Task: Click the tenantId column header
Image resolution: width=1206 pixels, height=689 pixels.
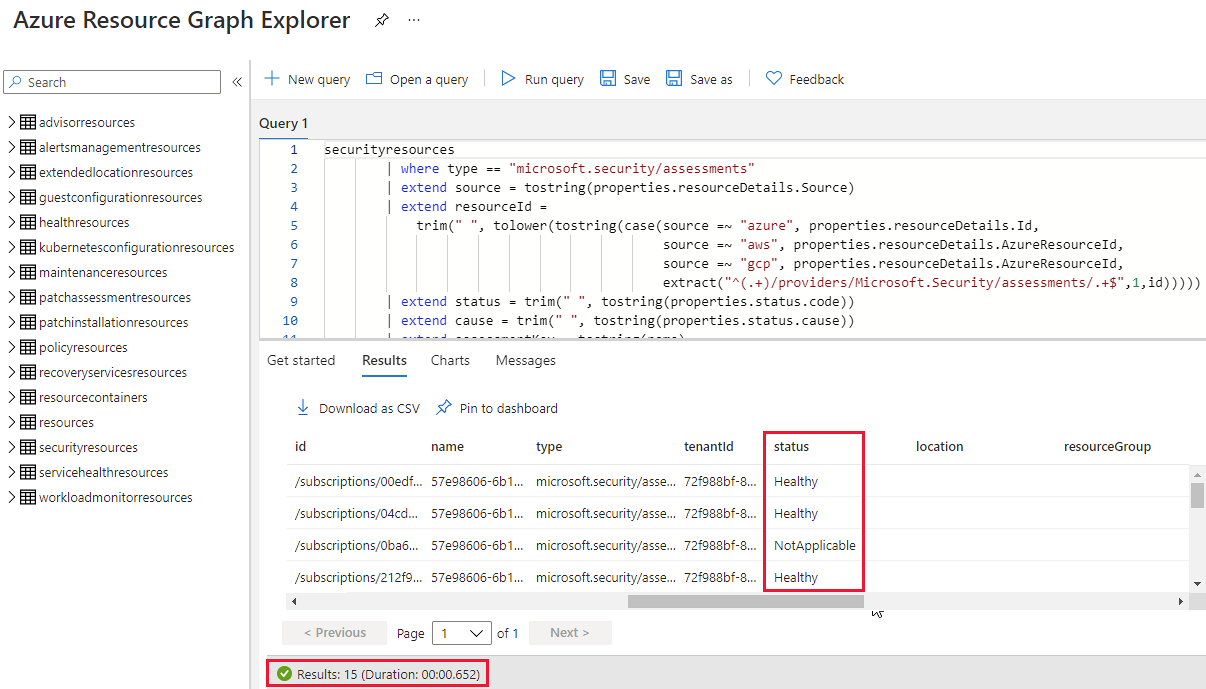Action: [x=709, y=446]
